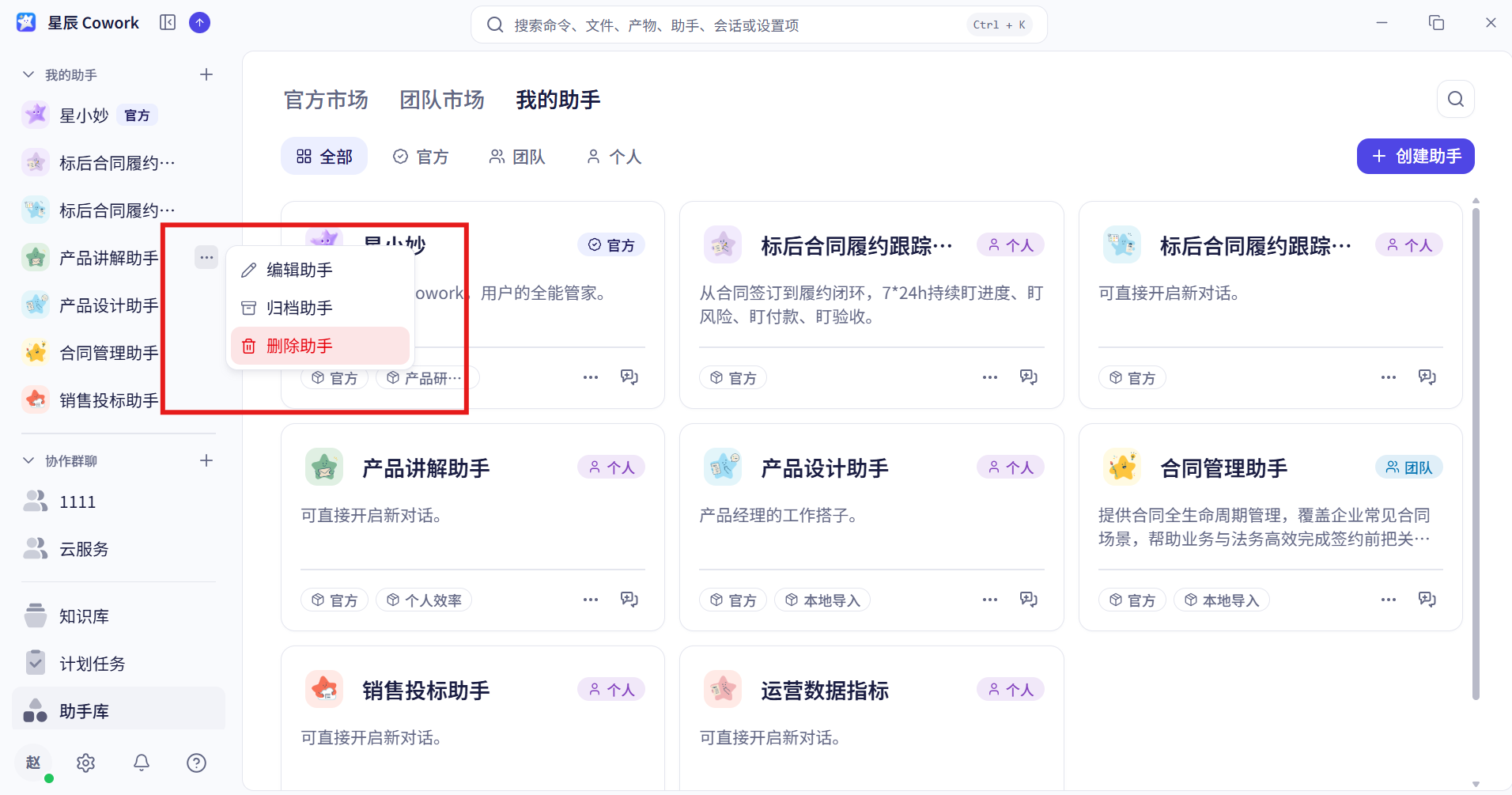Focus the top search input field

tap(759, 25)
